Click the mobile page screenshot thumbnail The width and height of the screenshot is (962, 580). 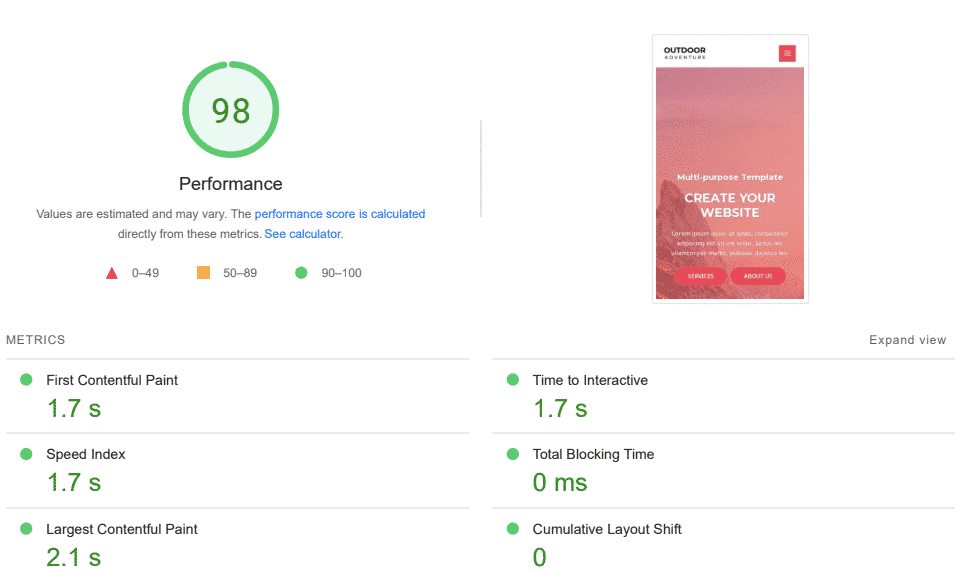point(730,180)
